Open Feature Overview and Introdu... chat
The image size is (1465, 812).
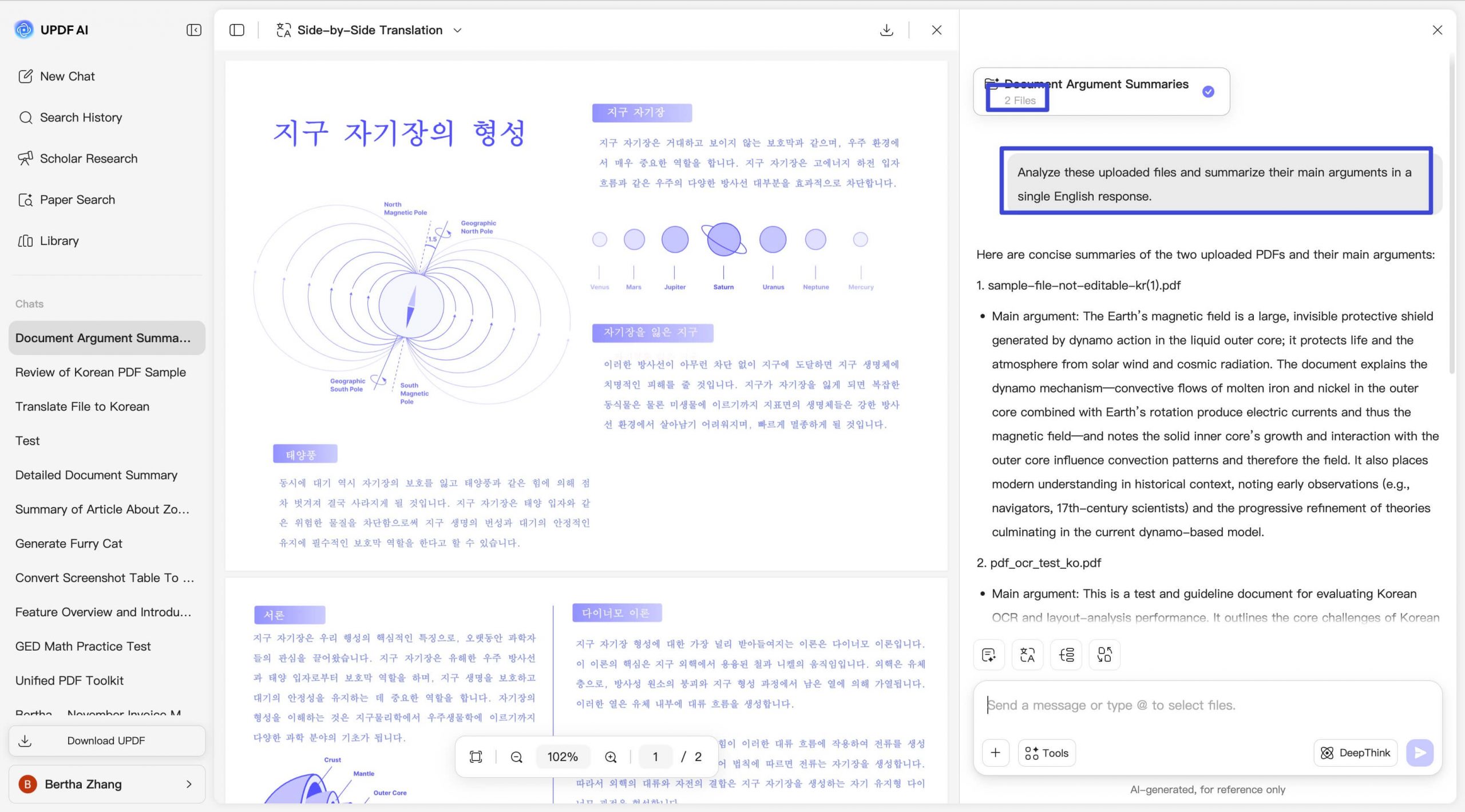click(x=107, y=612)
